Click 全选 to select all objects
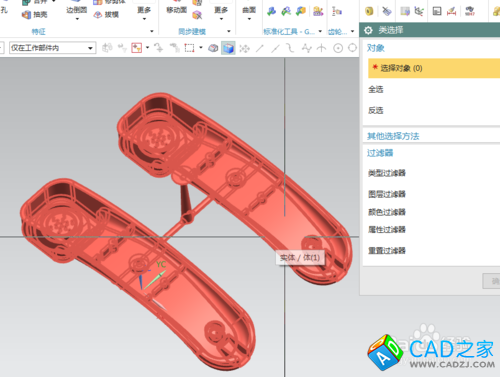The image size is (500, 377). (x=376, y=89)
